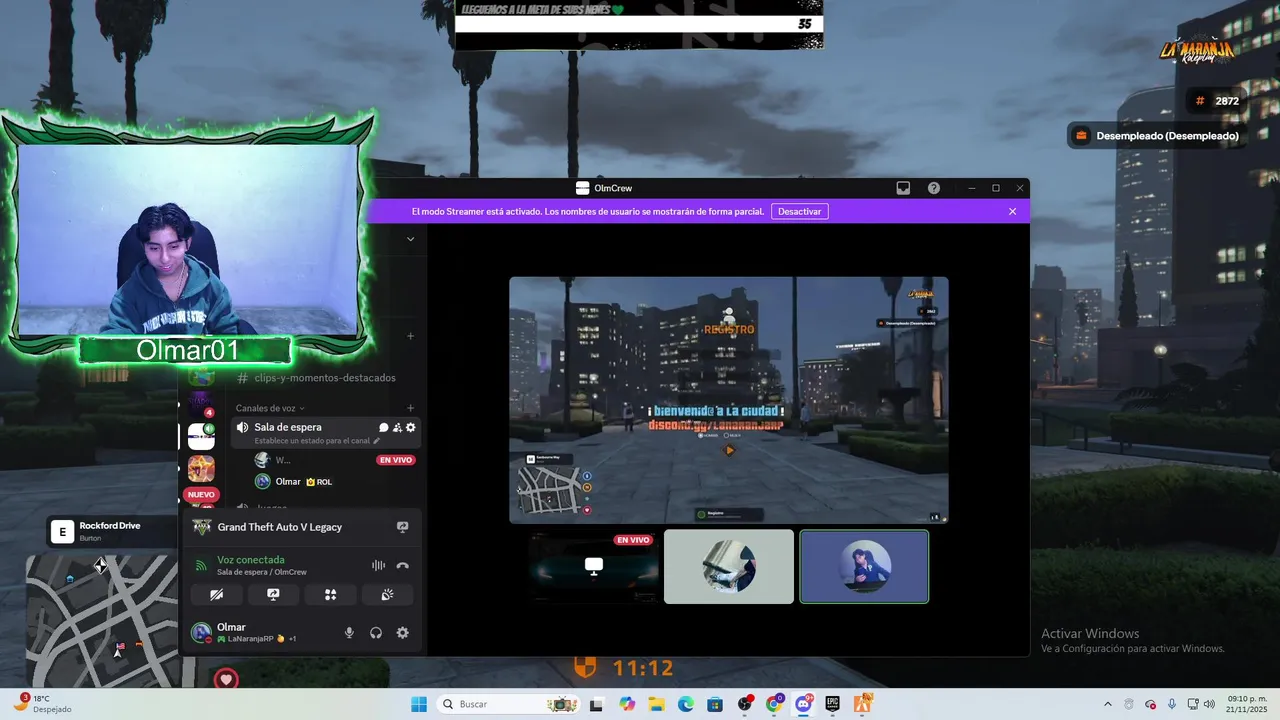Collapse the Canales de voz category
This screenshot has width=1280, height=720.
tap(270, 408)
